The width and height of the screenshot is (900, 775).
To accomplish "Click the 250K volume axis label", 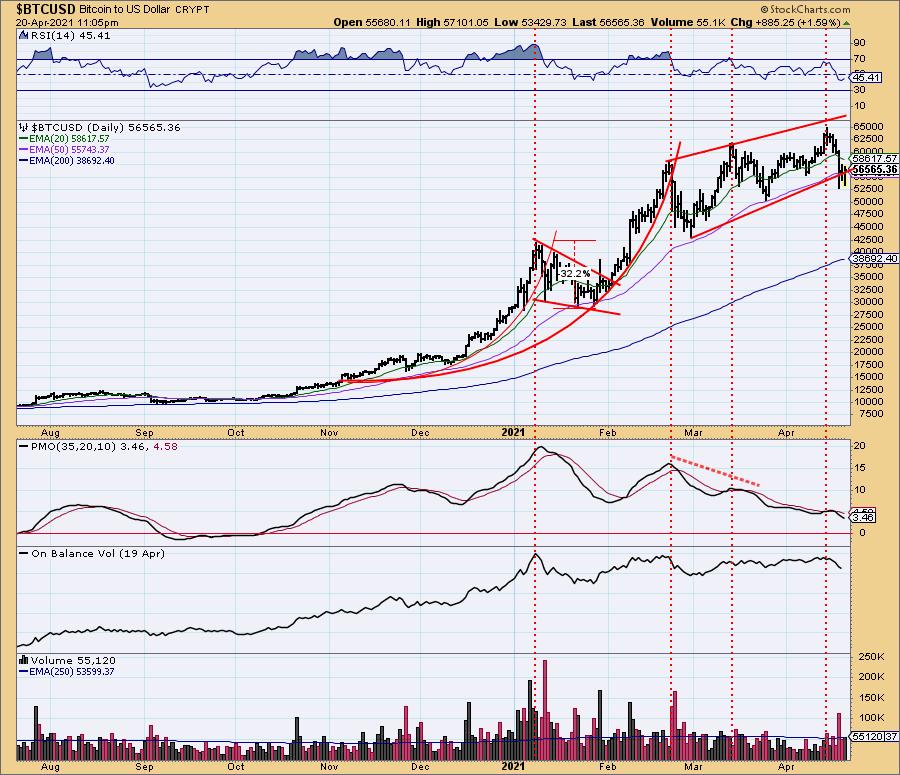I will click(871, 657).
